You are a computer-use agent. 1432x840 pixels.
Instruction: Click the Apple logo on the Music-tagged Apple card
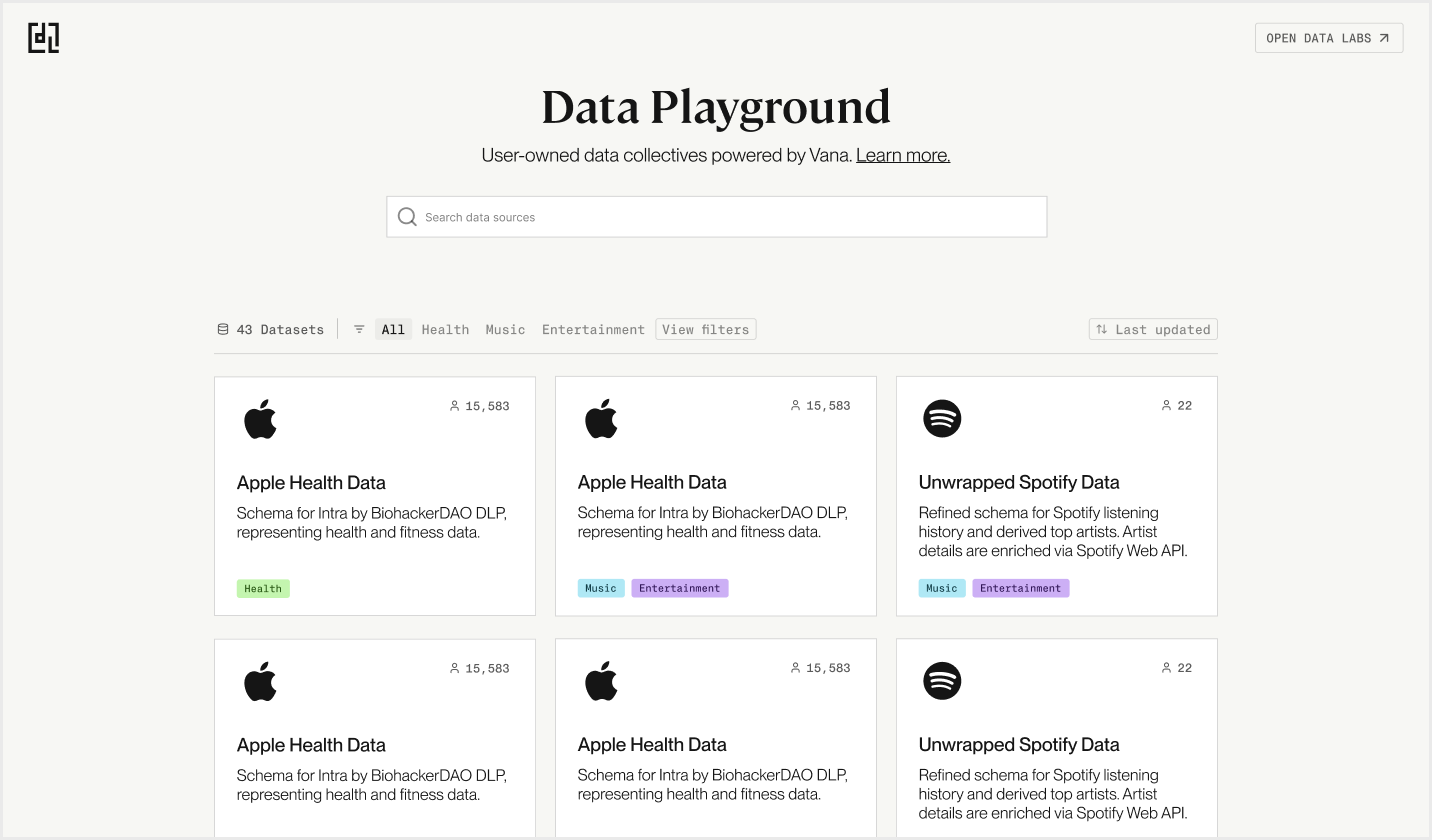click(x=601, y=419)
